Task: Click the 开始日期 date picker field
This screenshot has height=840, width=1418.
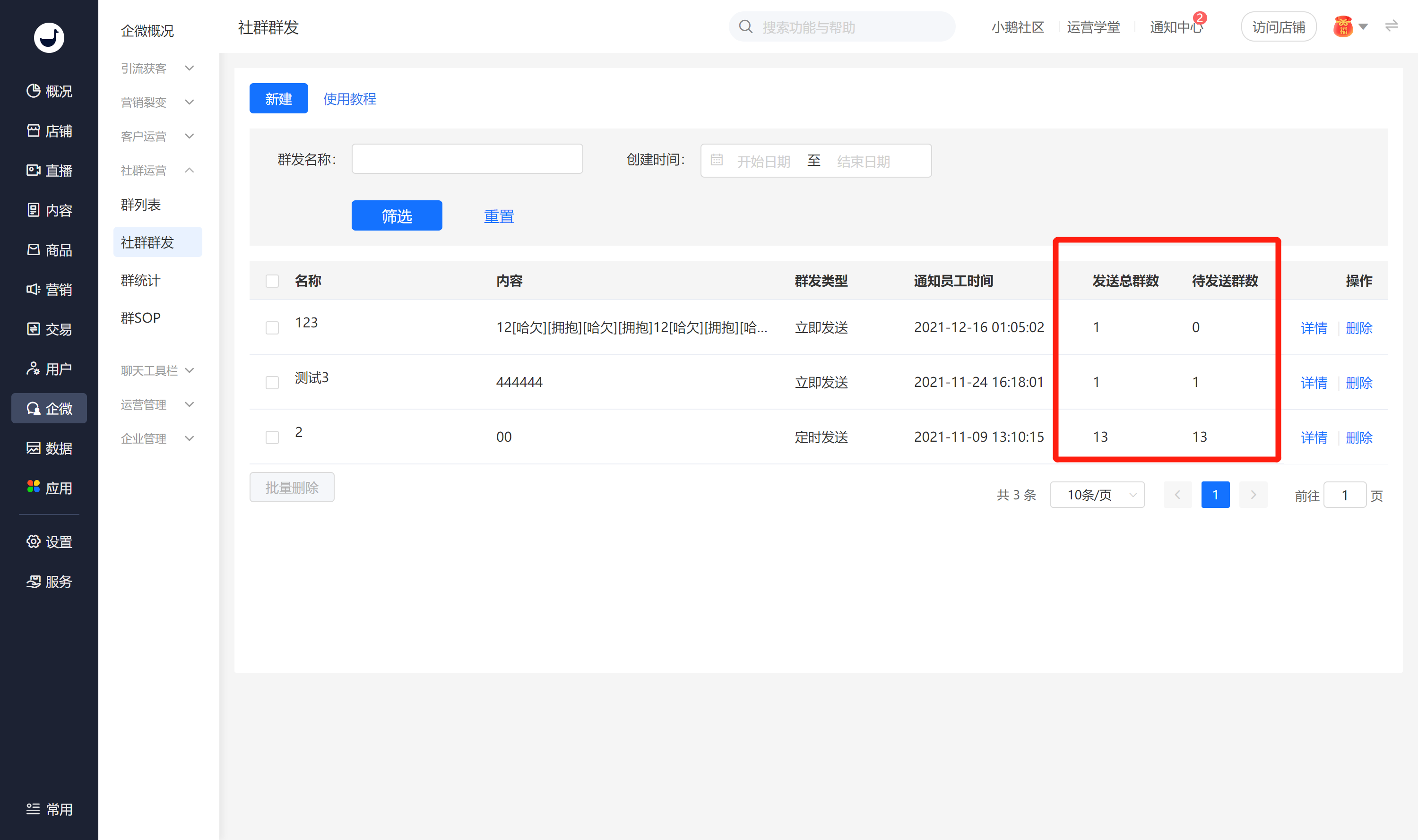Action: click(x=763, y=161)
